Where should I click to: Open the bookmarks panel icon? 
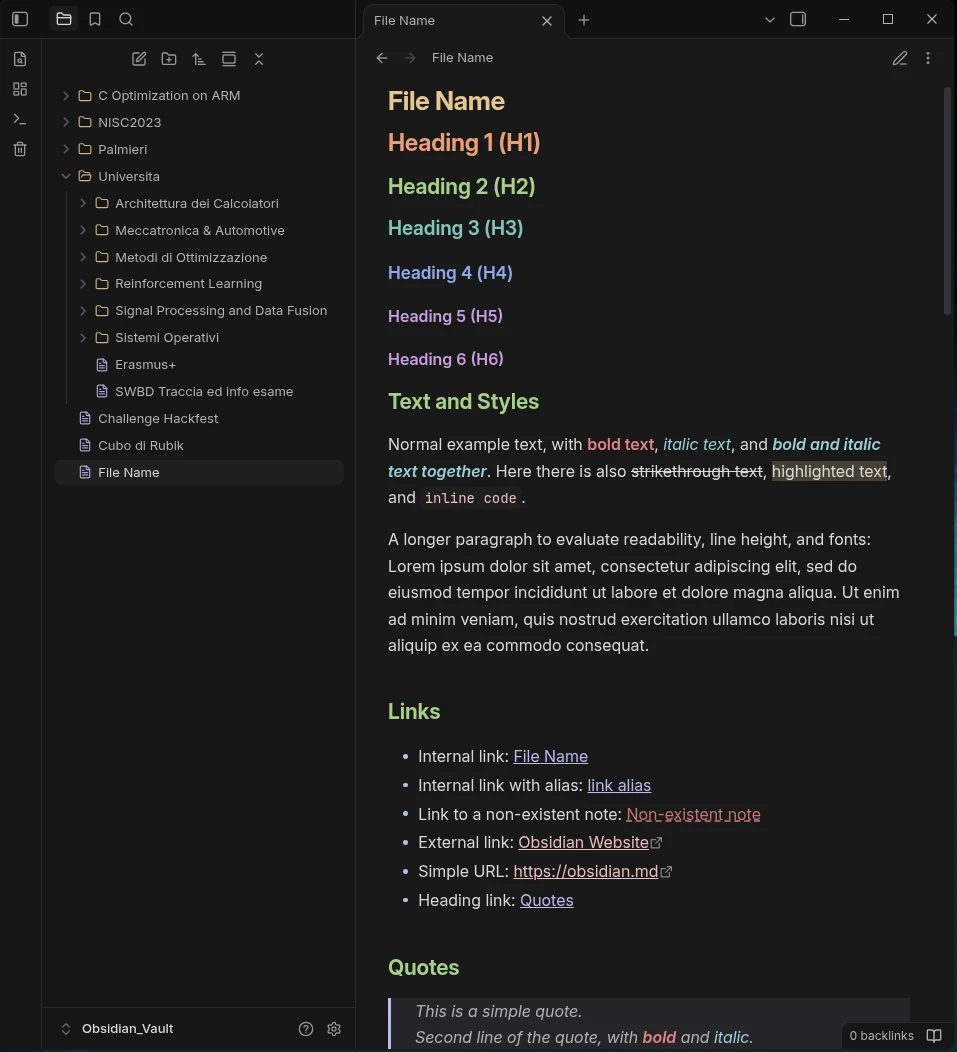(95, 19)
